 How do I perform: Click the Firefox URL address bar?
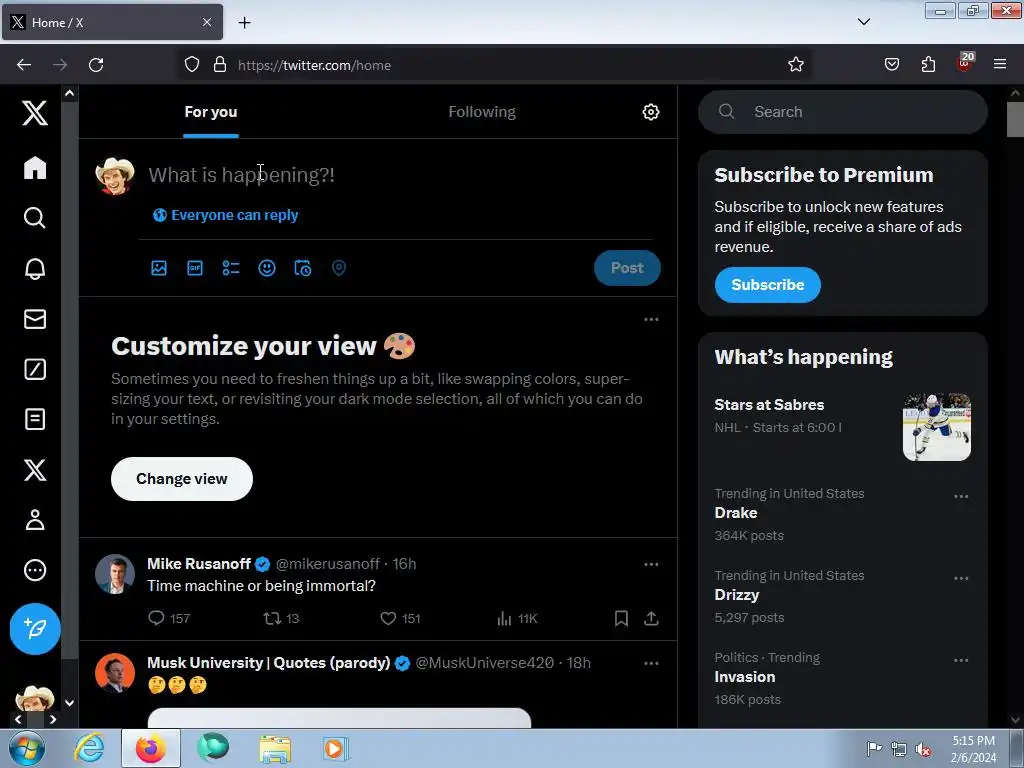pos(496,65)
